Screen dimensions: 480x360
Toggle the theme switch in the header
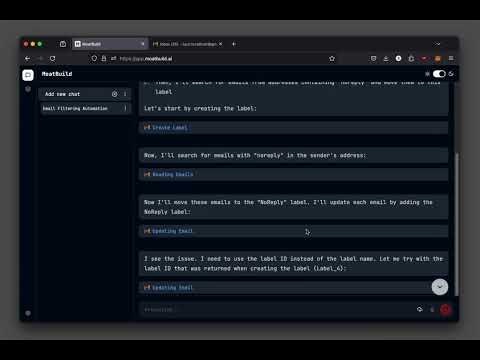[x=439, y=74]
